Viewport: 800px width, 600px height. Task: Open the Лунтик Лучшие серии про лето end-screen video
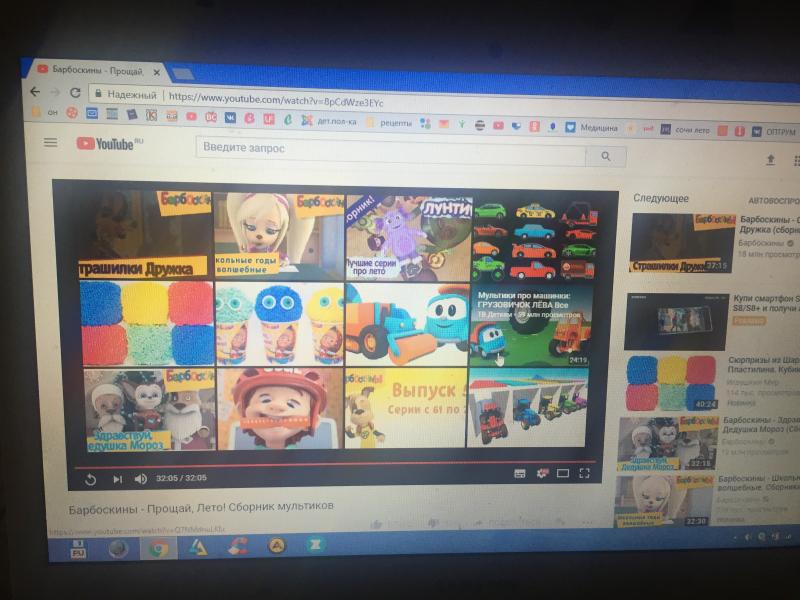[x=409, y=238]
